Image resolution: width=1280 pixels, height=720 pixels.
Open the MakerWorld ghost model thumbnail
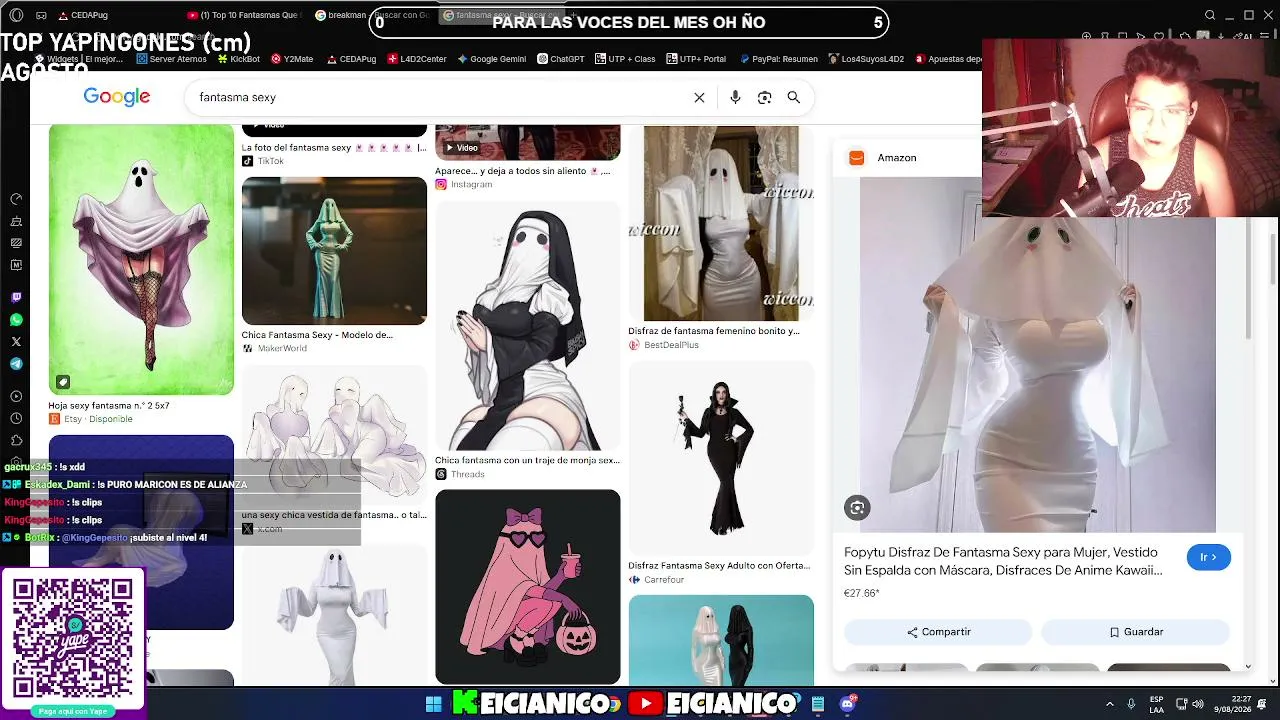tap(334, 251)
